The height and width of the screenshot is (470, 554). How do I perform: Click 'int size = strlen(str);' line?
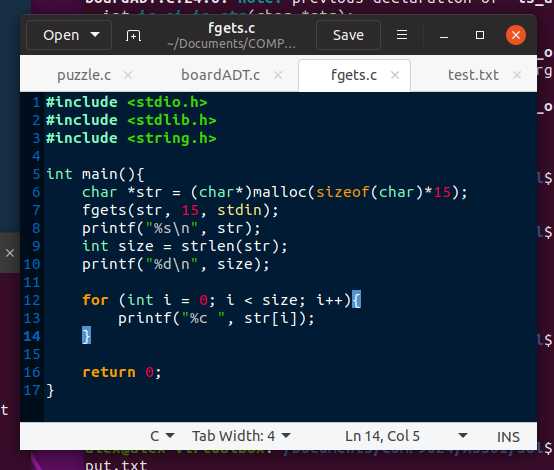[185, 246]
